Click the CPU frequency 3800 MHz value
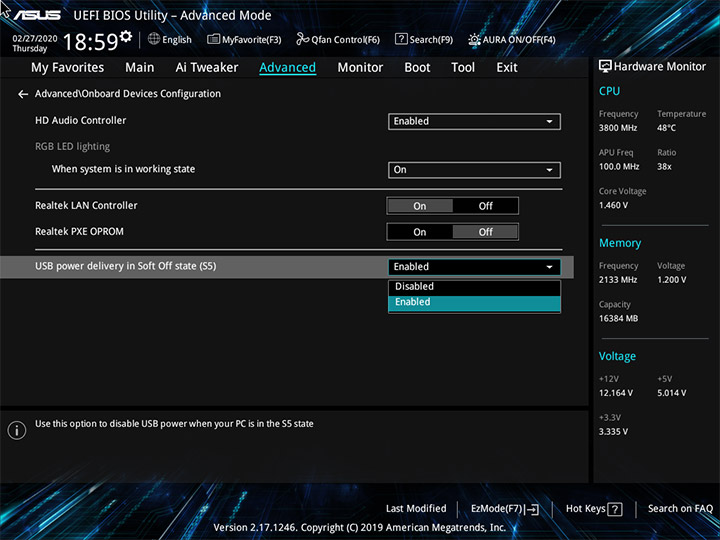Screen dimensions: 720x540 618,128
